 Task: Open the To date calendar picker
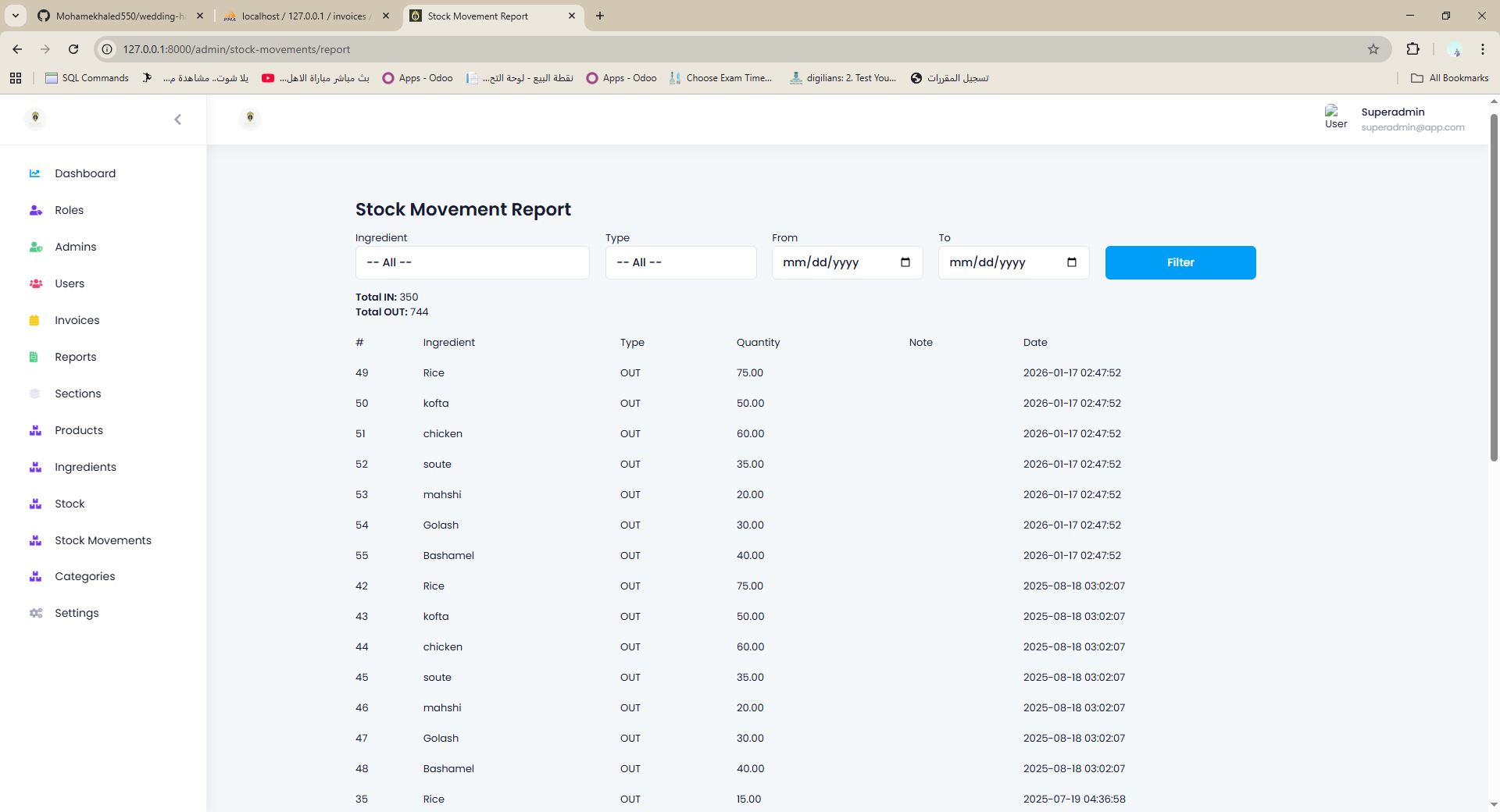pos(1071,262)
